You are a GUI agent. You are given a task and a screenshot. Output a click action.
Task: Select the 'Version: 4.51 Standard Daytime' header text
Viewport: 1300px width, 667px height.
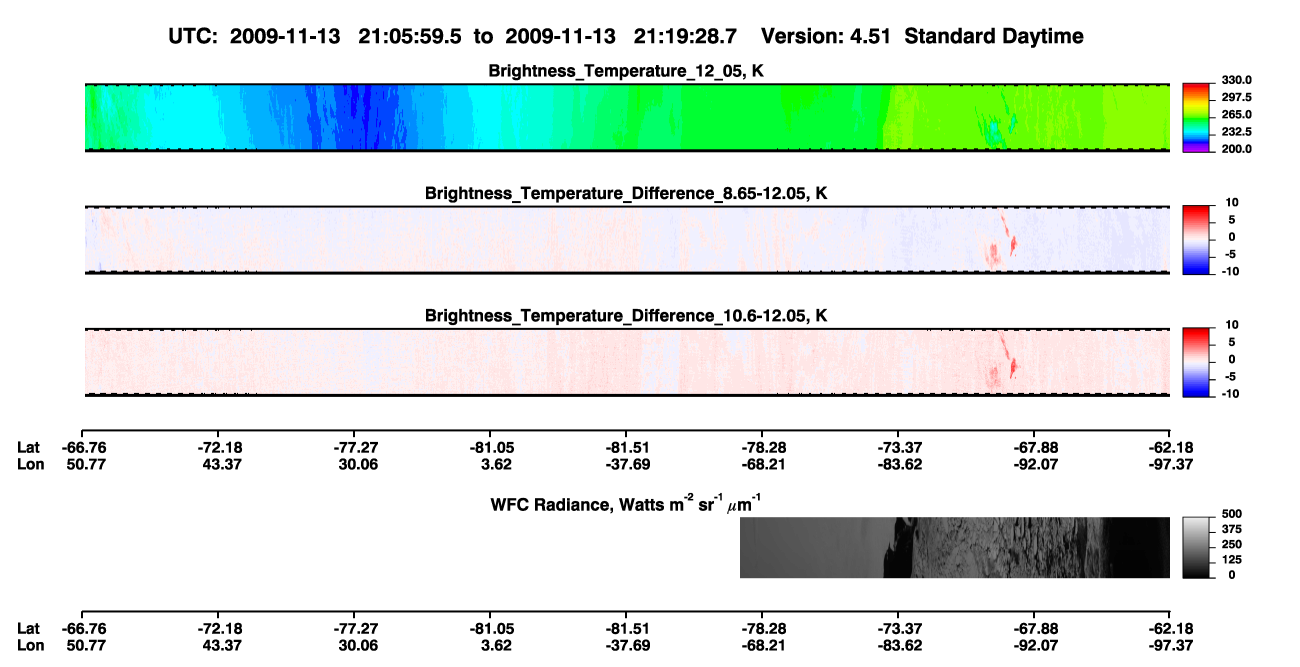(x=922, y=36)
